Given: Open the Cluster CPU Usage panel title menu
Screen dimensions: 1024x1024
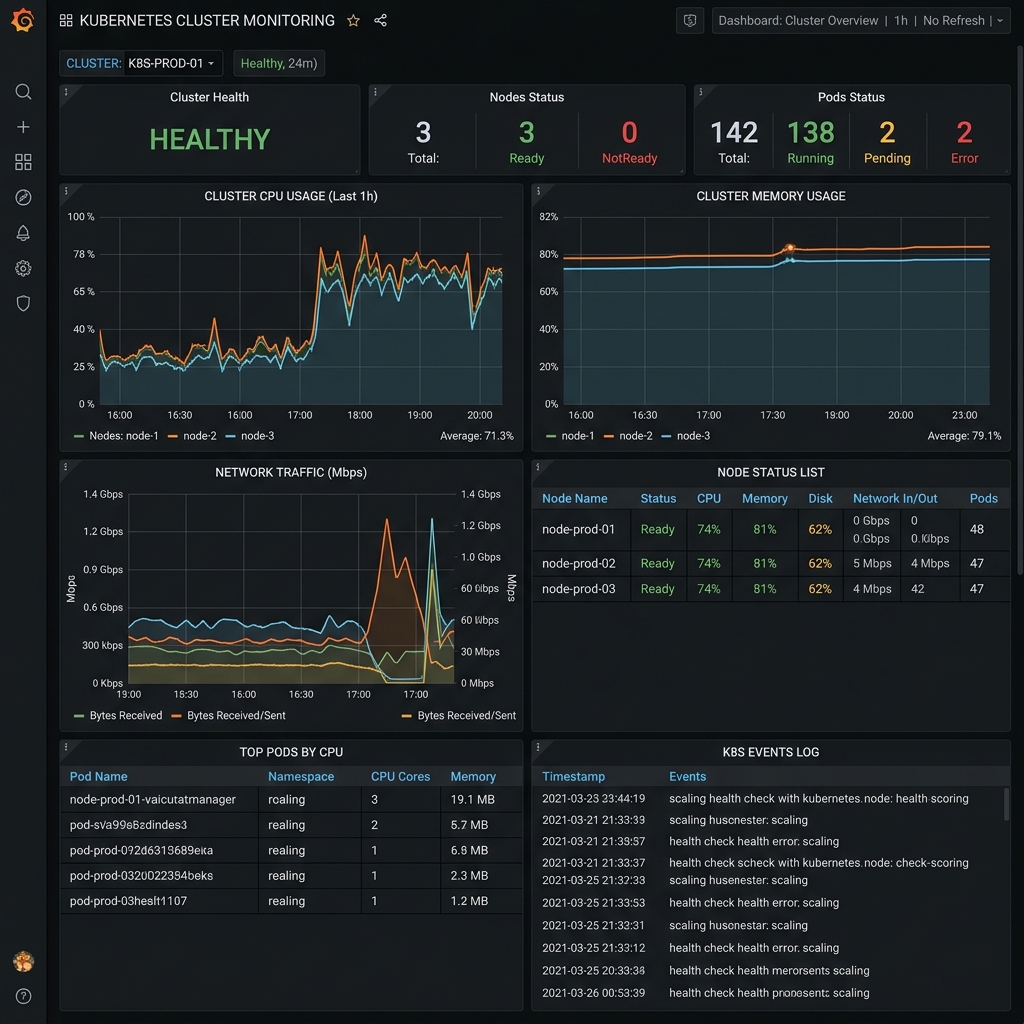Looking at the screenshot, I should click(291, 196).
